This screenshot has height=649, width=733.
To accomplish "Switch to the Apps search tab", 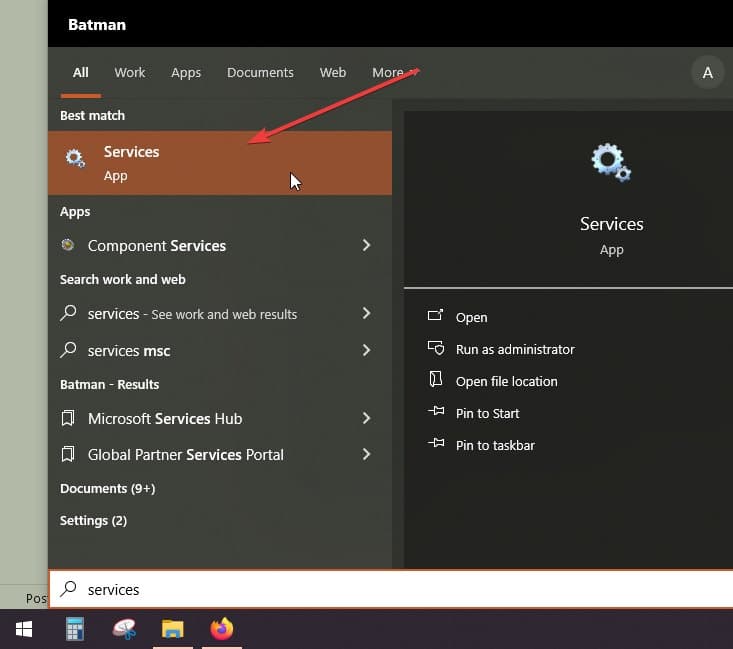I will coord(186,72).
